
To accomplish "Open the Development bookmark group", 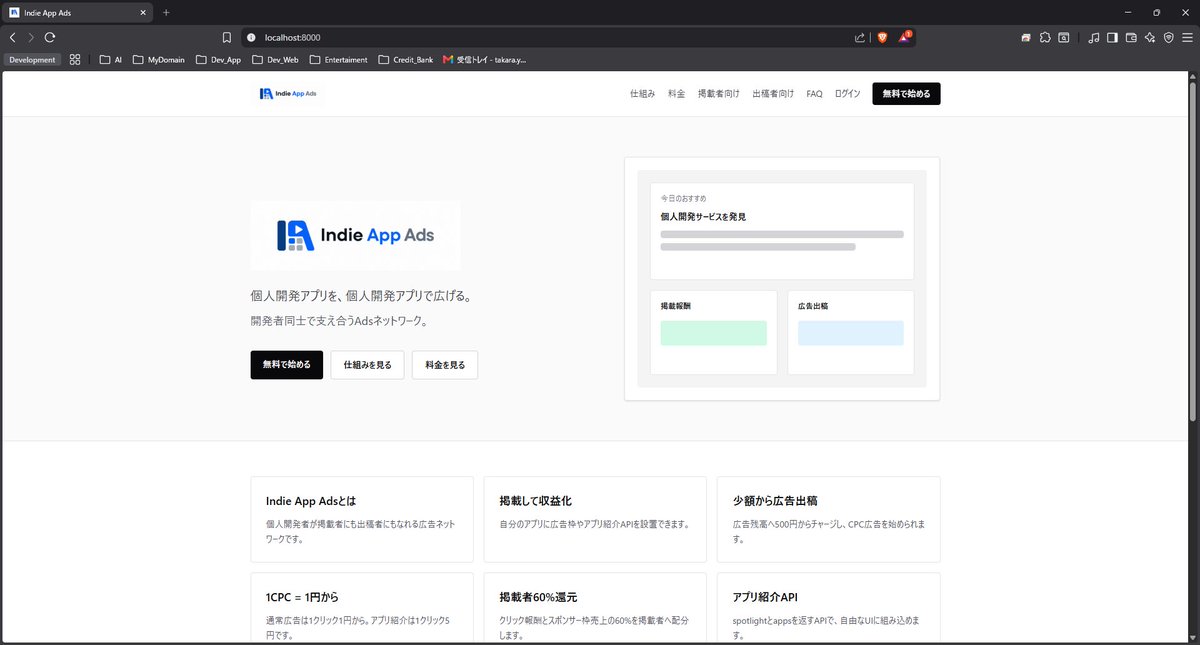I will click(33, 60).
